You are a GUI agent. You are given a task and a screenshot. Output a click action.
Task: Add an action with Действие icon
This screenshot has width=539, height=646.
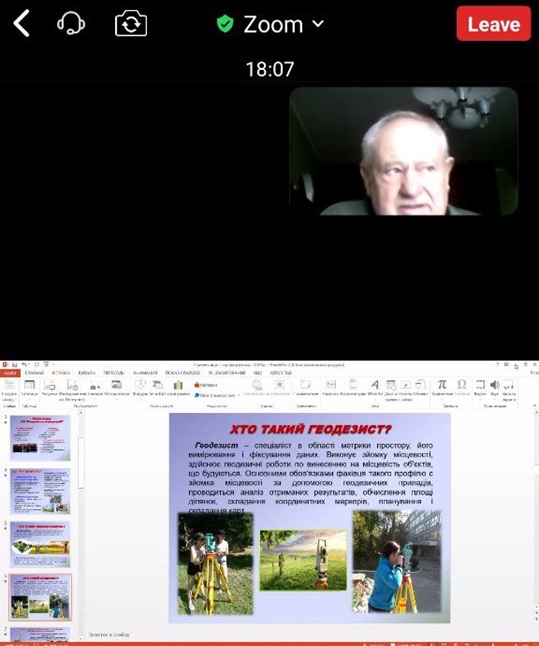[280, 388]
